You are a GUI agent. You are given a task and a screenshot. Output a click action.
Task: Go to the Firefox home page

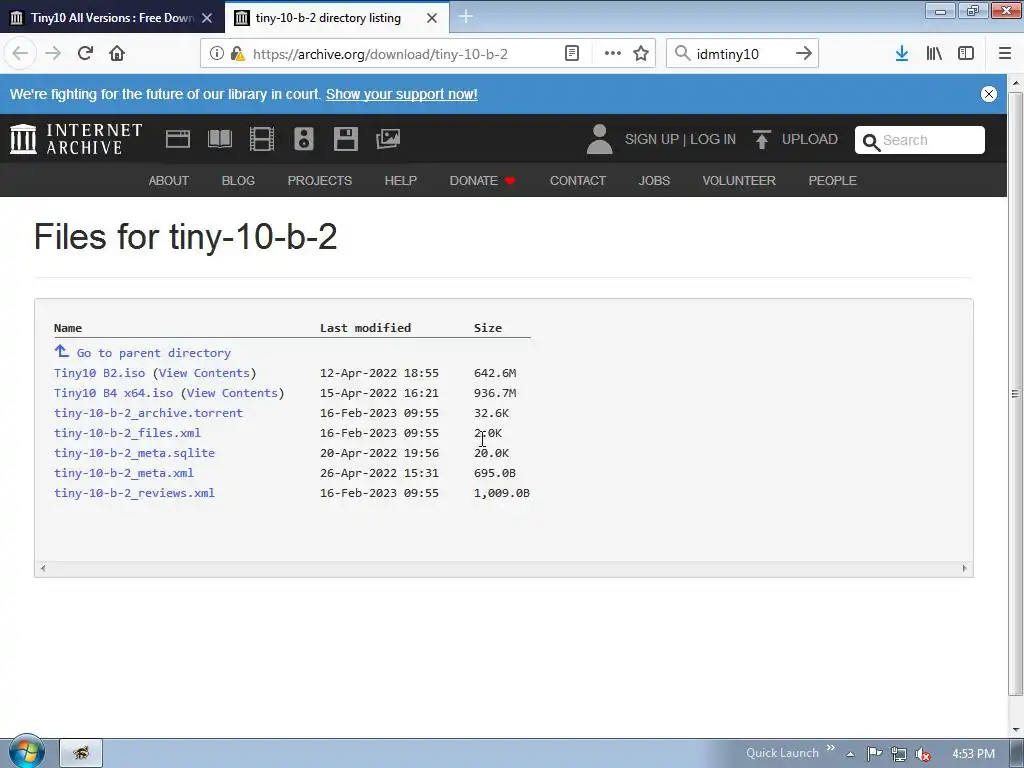tap(117, 54)
